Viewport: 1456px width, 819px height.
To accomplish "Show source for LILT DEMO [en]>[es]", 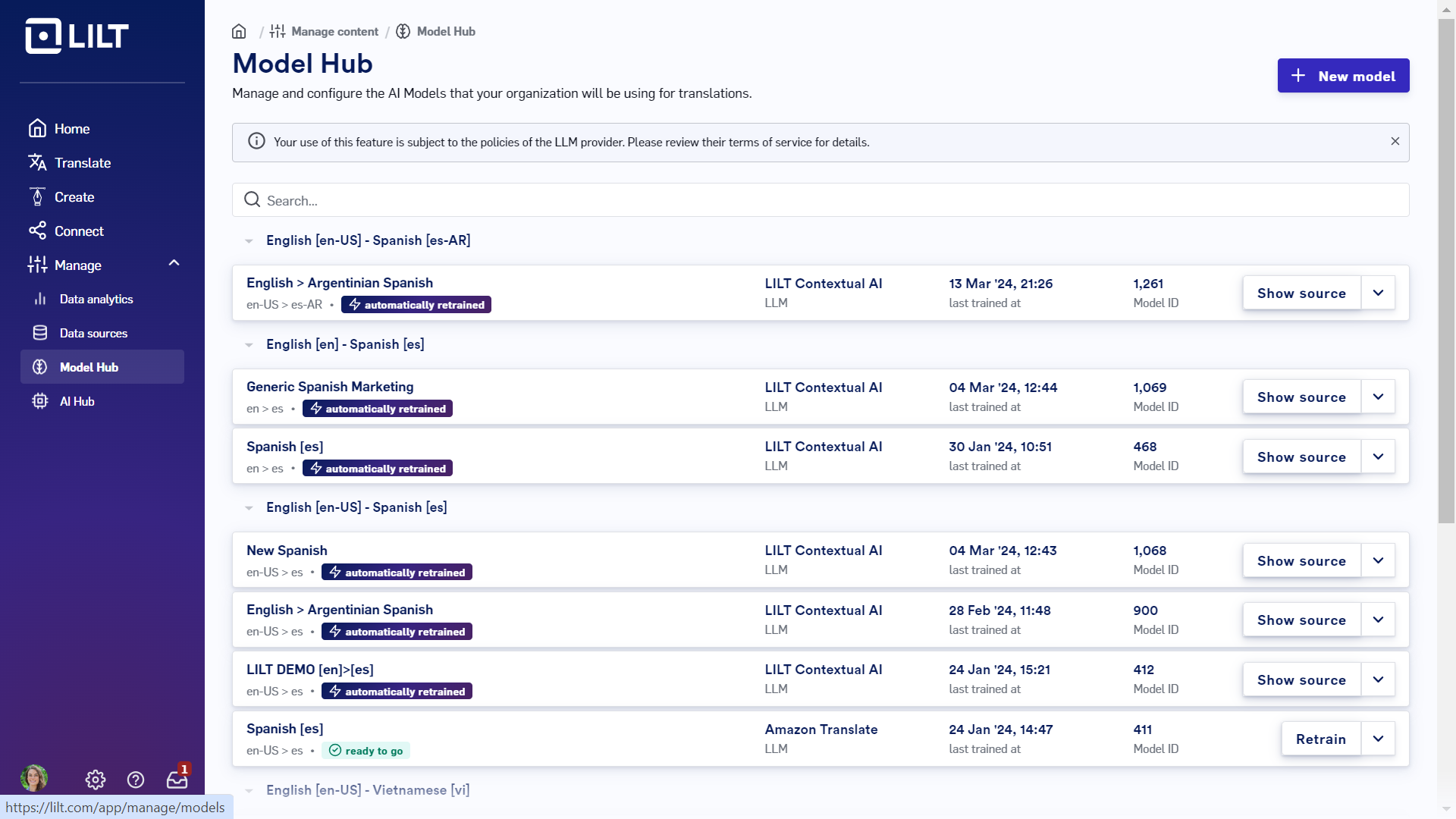I will pyautogui.click(x=1301, y=679).
